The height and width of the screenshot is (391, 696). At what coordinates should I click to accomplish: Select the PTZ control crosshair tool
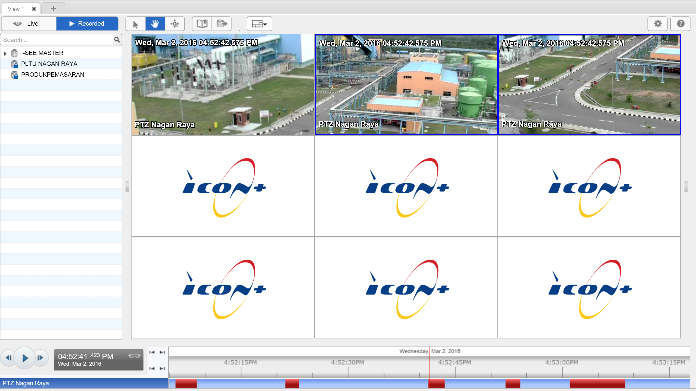coord(175,24)
